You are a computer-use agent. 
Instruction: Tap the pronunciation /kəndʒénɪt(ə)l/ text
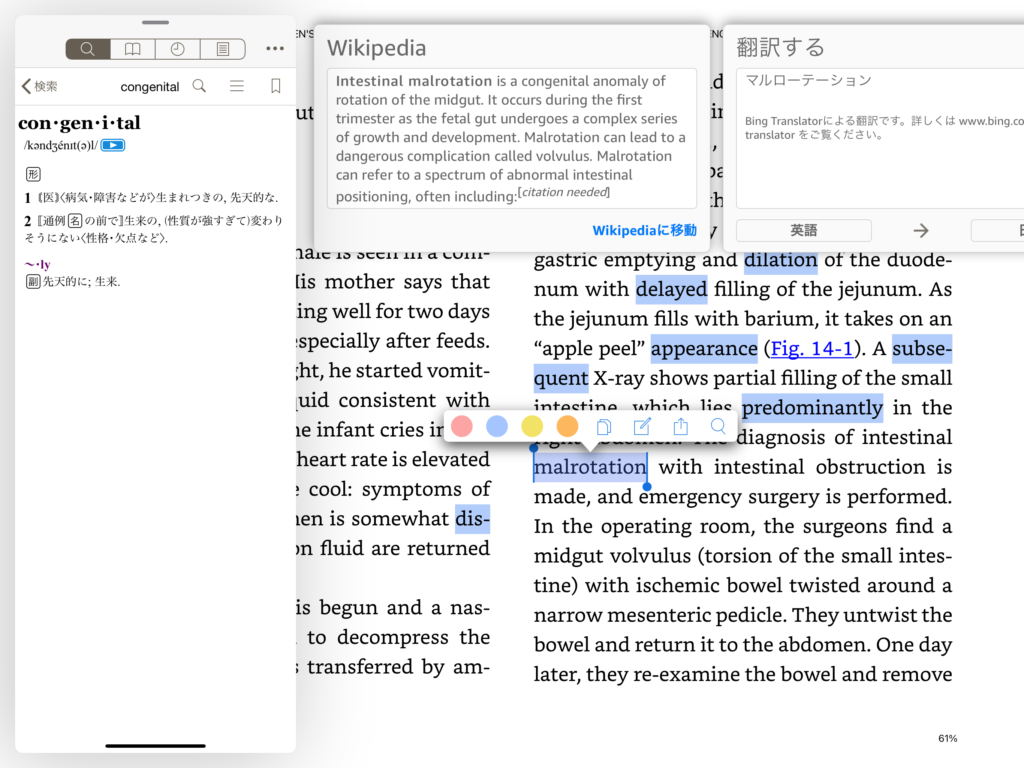click(x=61, y=145)
